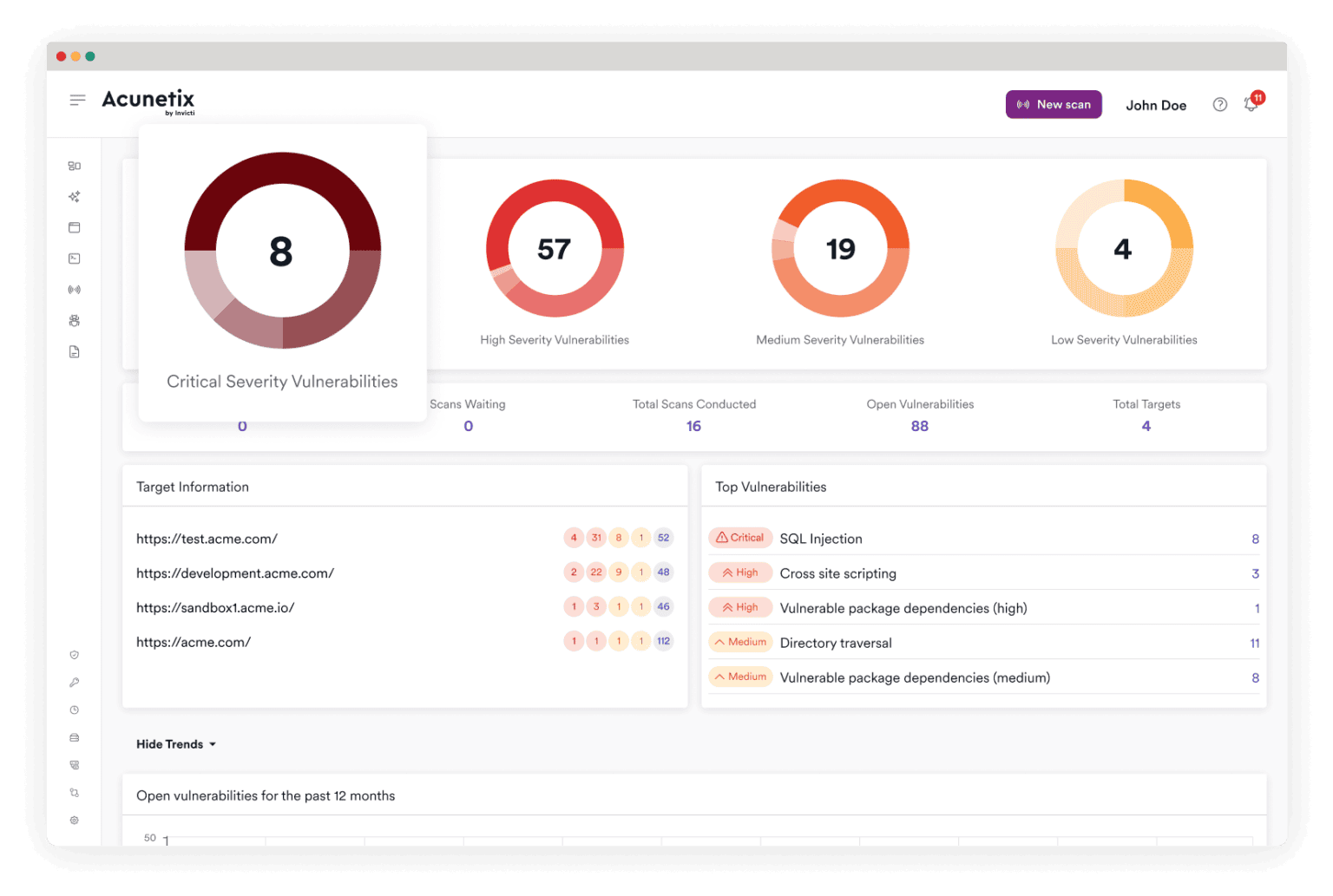Open the bug vulnerabilities icon in sidebar

point(75,321)
